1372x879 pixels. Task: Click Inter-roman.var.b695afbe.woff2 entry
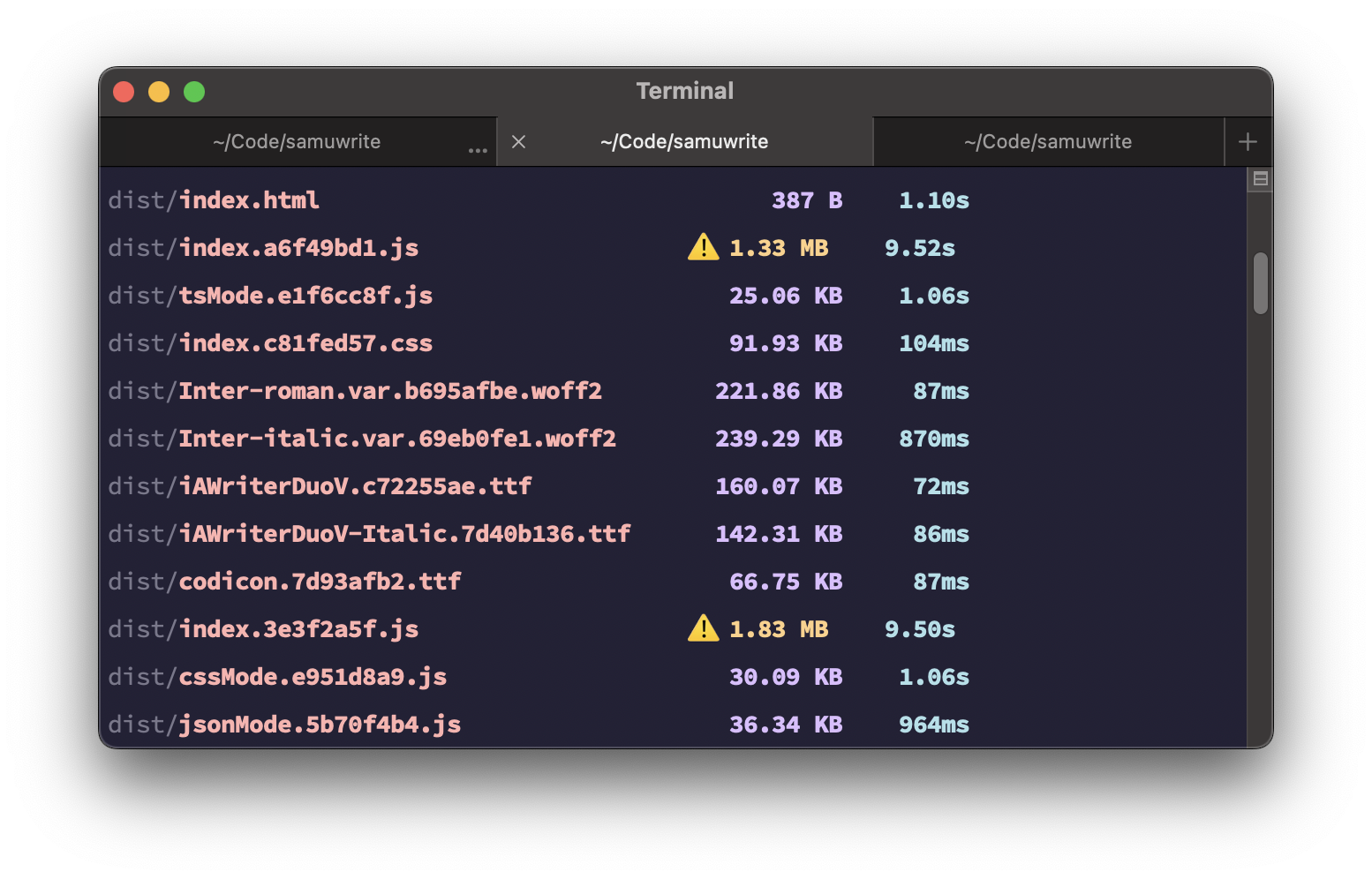[390, 391]
